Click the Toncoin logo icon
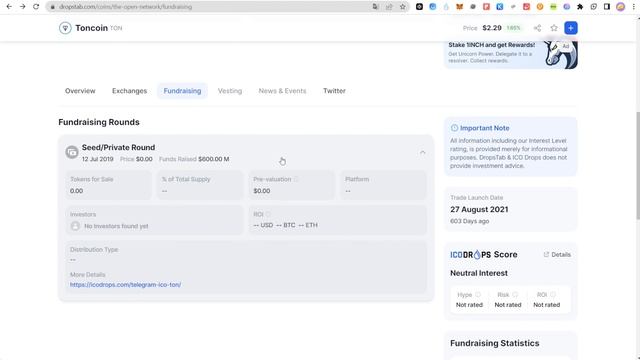 [65, 28]
